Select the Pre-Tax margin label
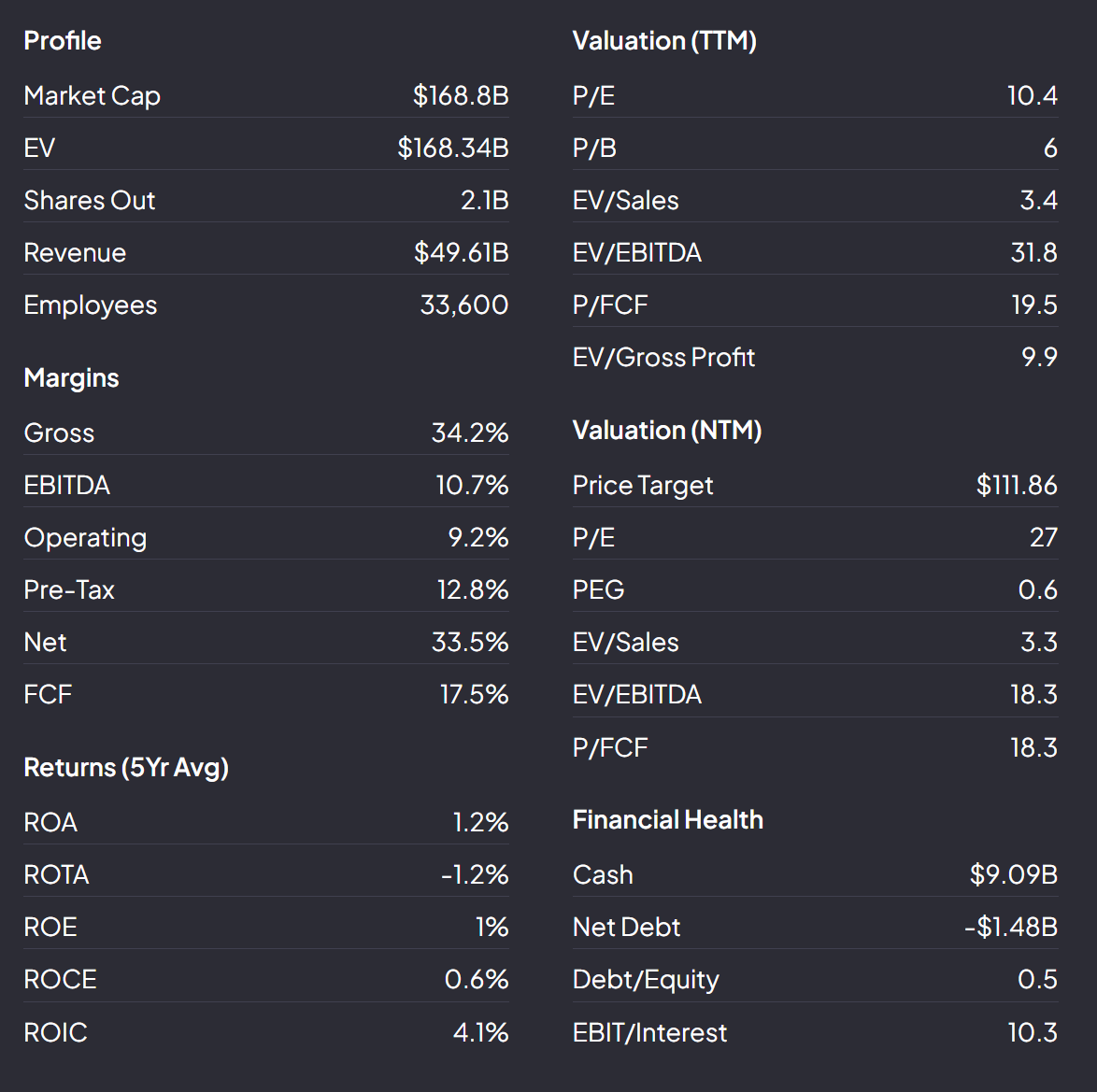Viewport: 1097px width, 1092px height. pos(69,589)
